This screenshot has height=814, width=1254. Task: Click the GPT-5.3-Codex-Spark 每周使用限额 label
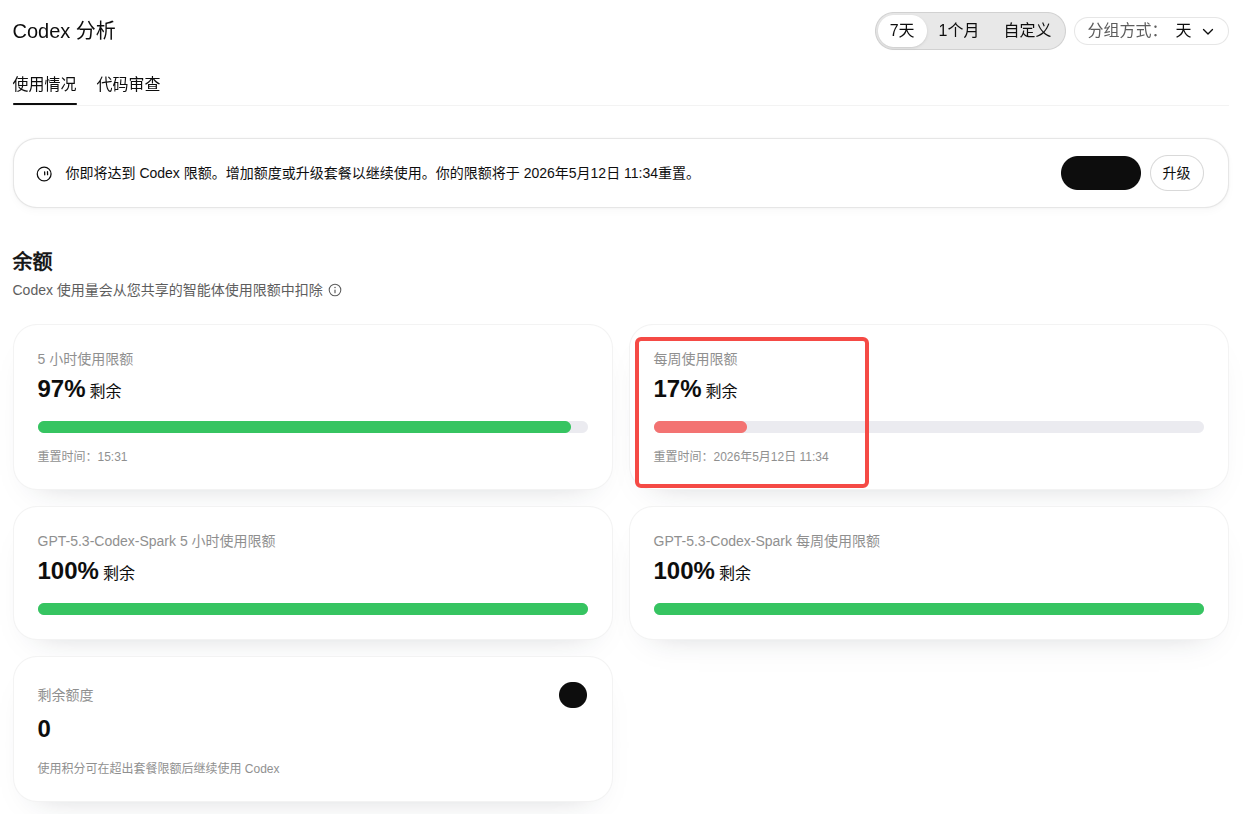click(767, 541)
